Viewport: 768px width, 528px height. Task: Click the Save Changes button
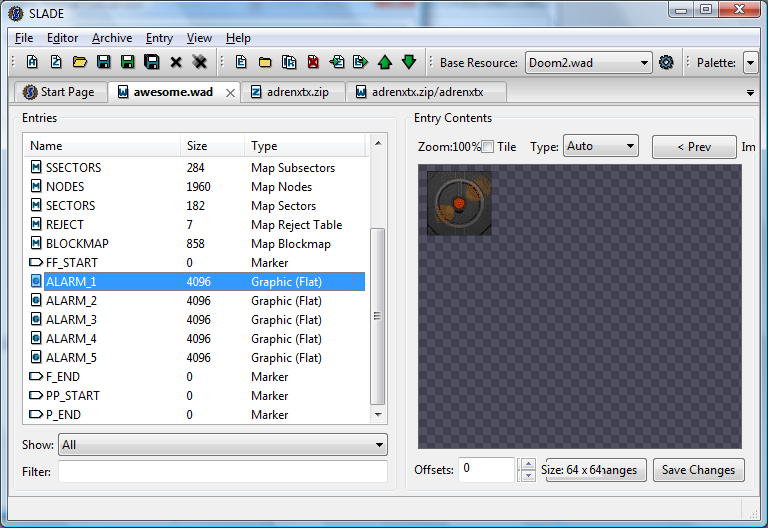[x=698, y=470]
